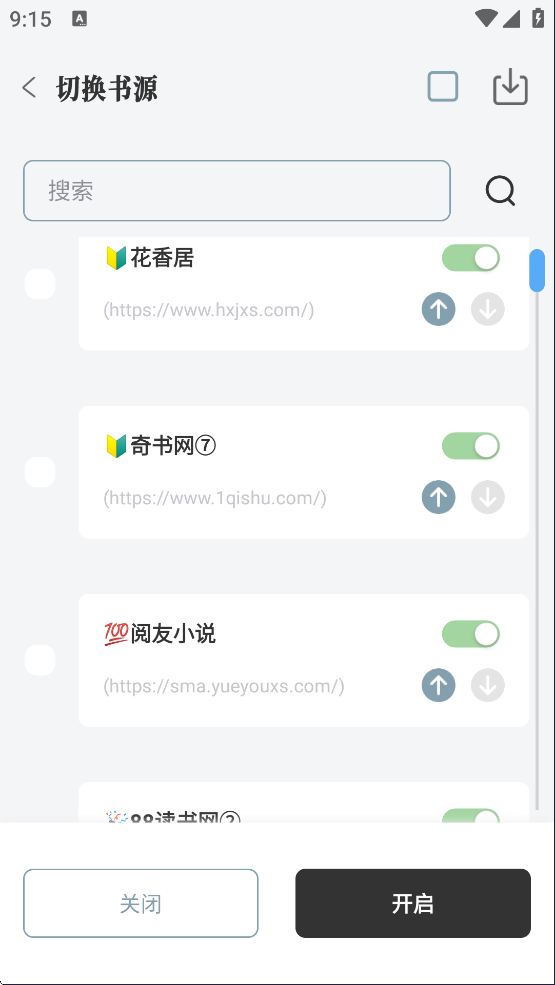Toggle the 奇书网⑦ source switch
This screenshot has width=555, height=985.
pos(471,446)
